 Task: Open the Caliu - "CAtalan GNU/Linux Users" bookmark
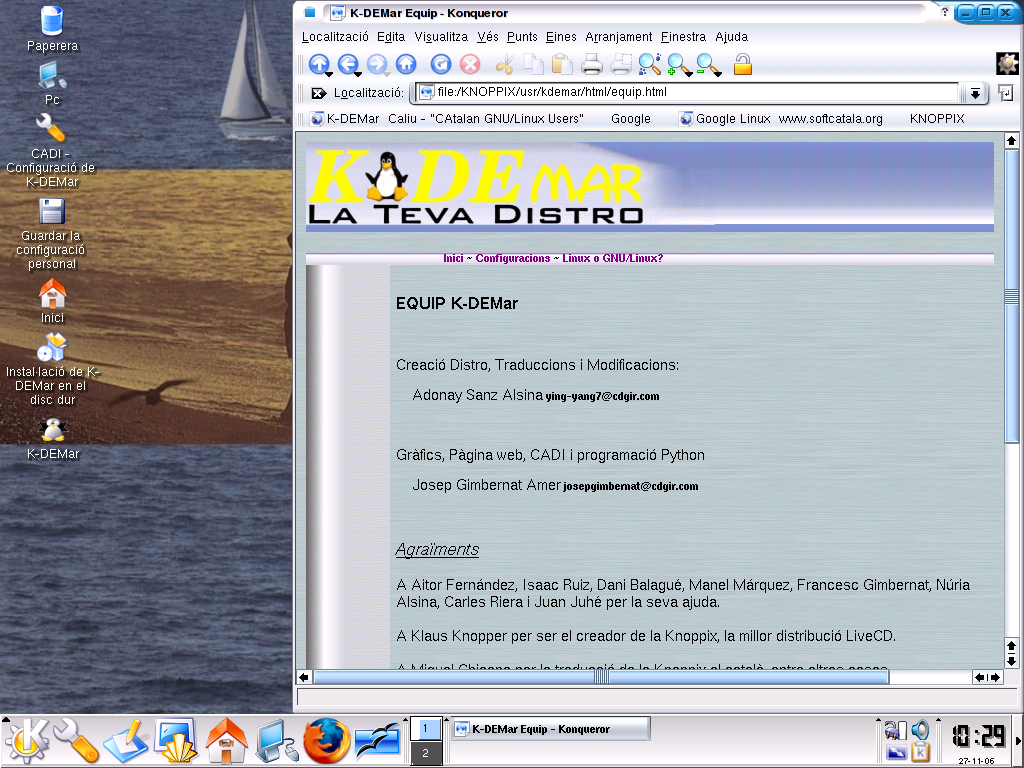pyautogui.click(x=486, y=119)
